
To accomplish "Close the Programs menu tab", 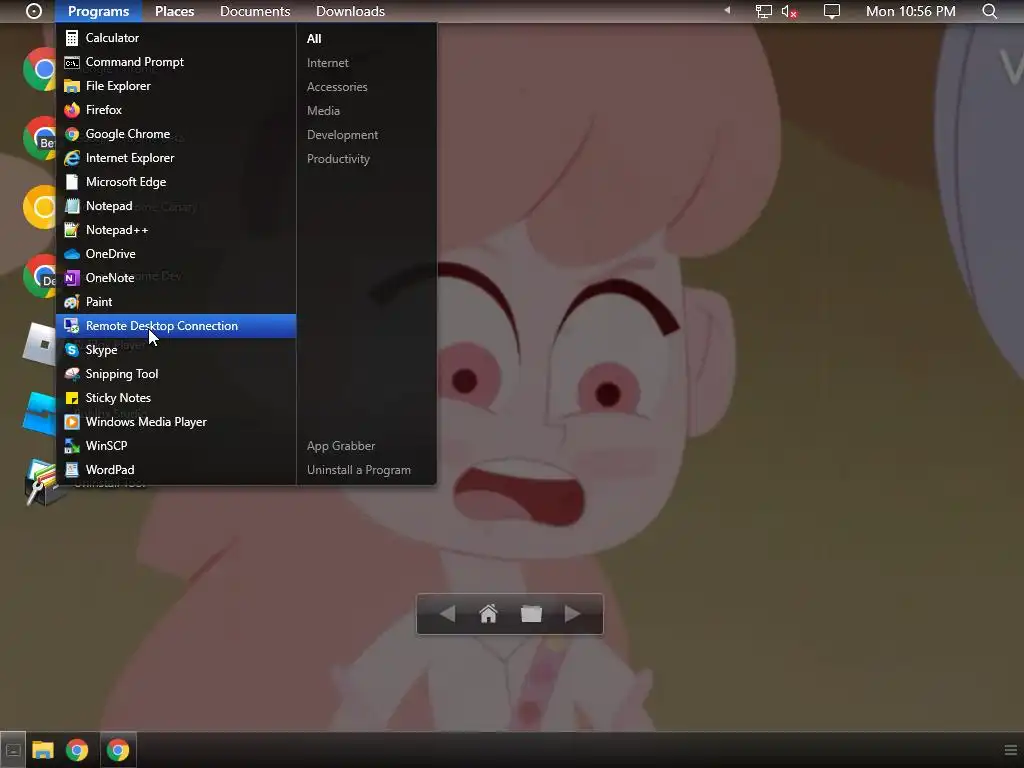I will [99, 11].
